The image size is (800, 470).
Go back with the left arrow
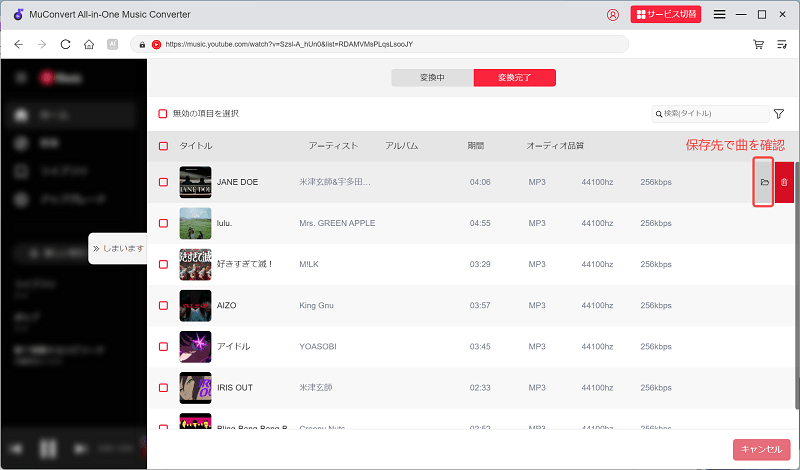pyautogui.click(x=19, y=44)
